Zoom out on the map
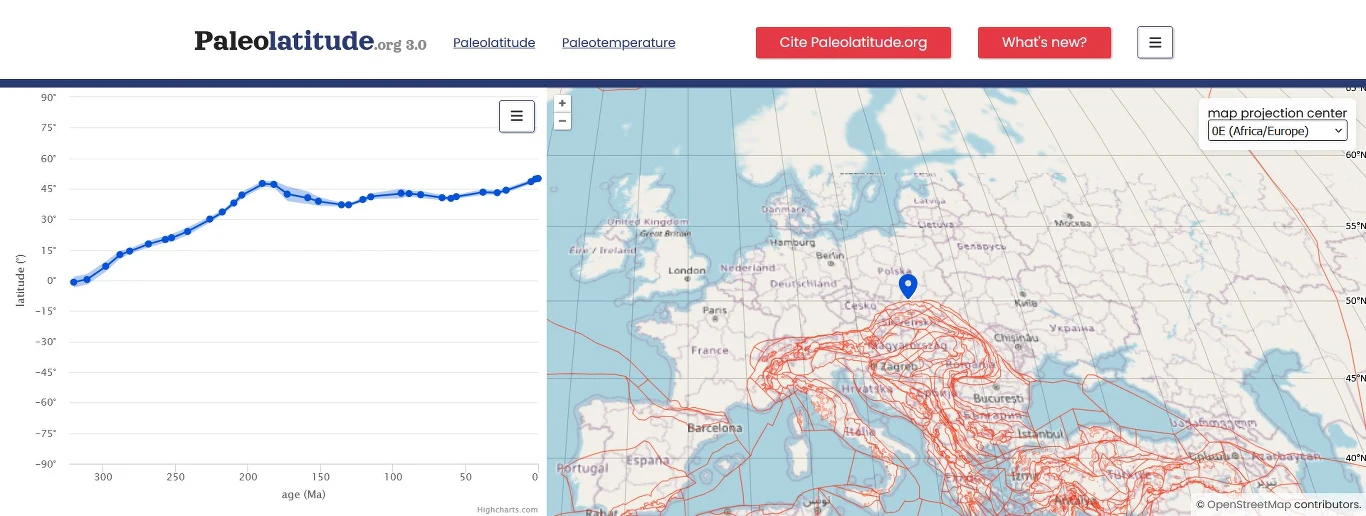1366x516 pixels. click(x=563, y=121)
